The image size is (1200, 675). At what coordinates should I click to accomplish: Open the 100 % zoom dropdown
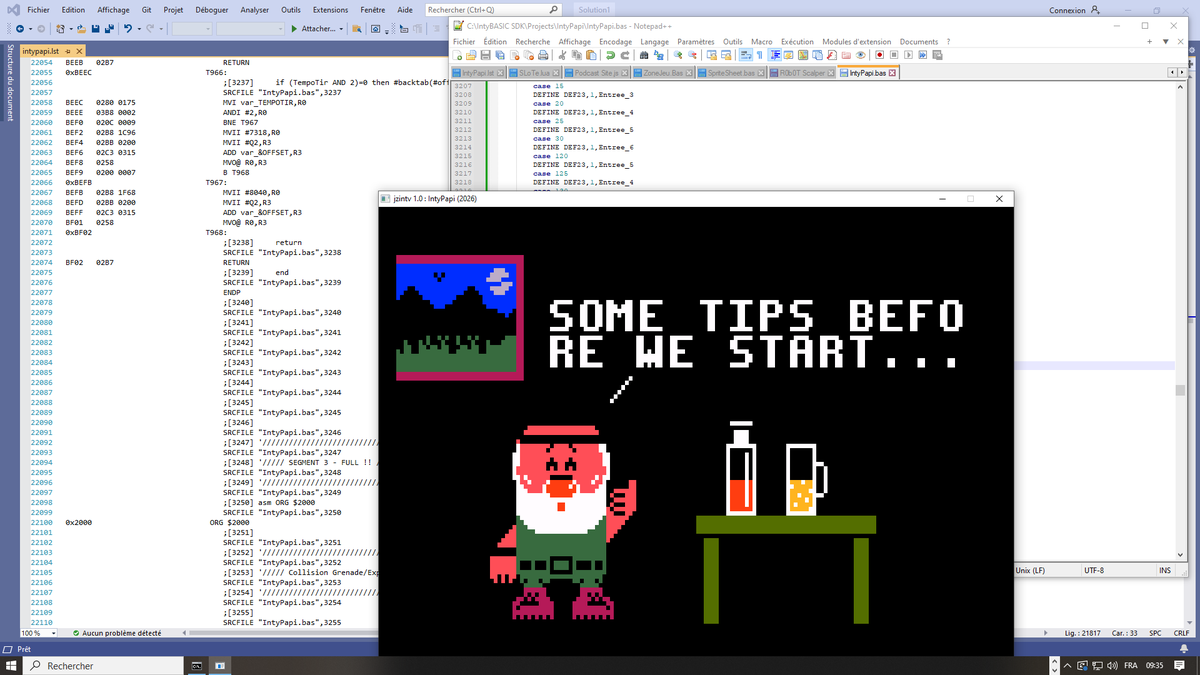[x=52, y=633]
